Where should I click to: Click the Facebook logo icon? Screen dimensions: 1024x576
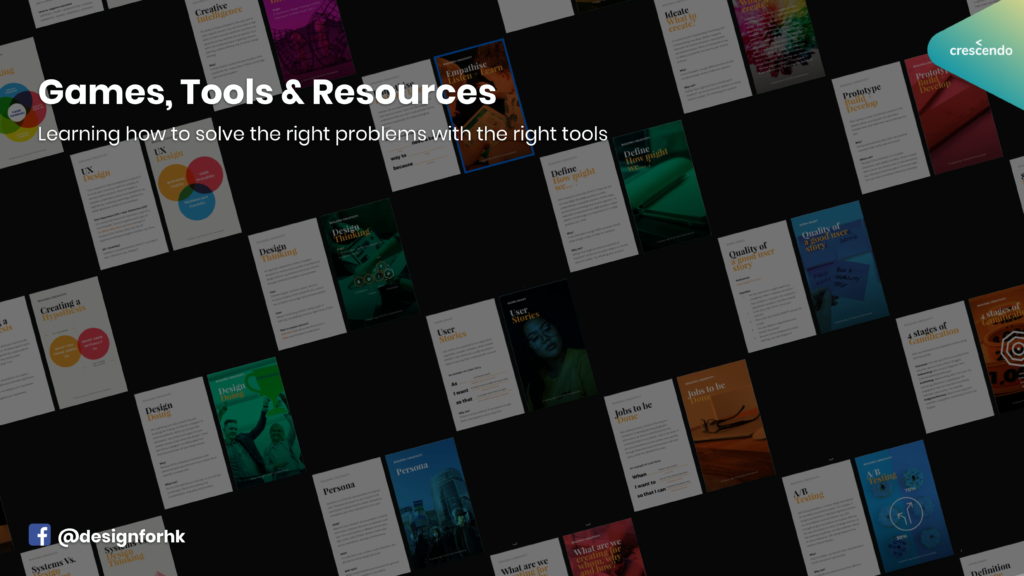click(x=39, y=535)
